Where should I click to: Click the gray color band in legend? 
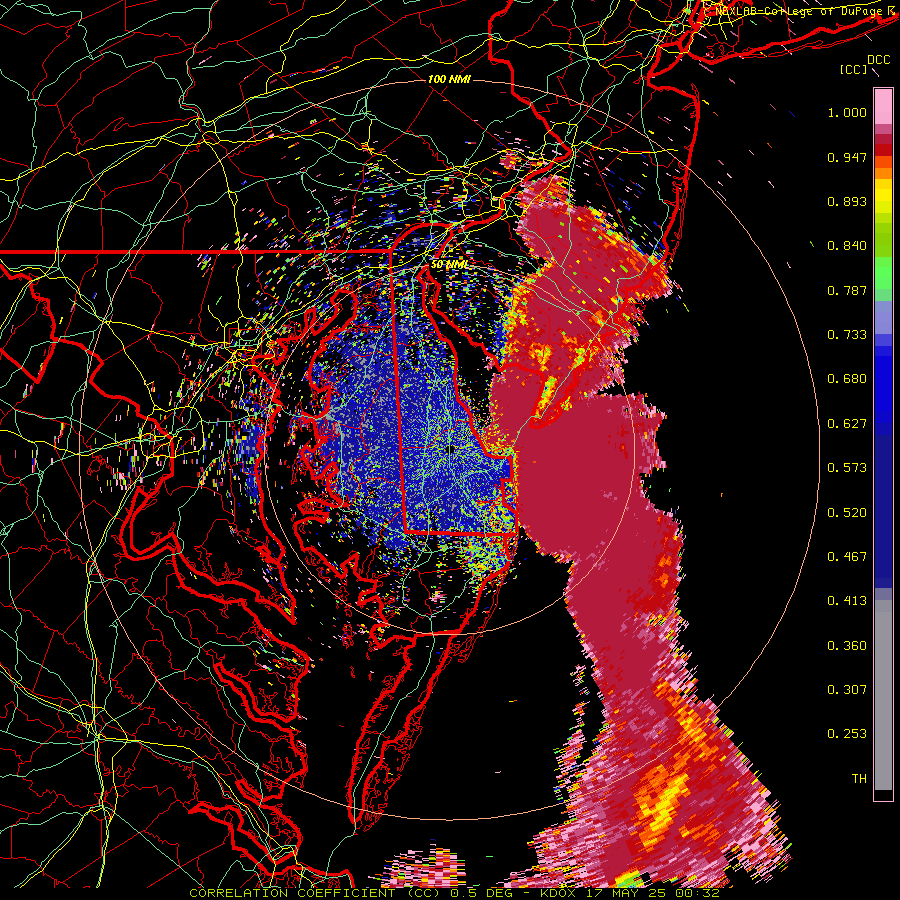point(883,695)
